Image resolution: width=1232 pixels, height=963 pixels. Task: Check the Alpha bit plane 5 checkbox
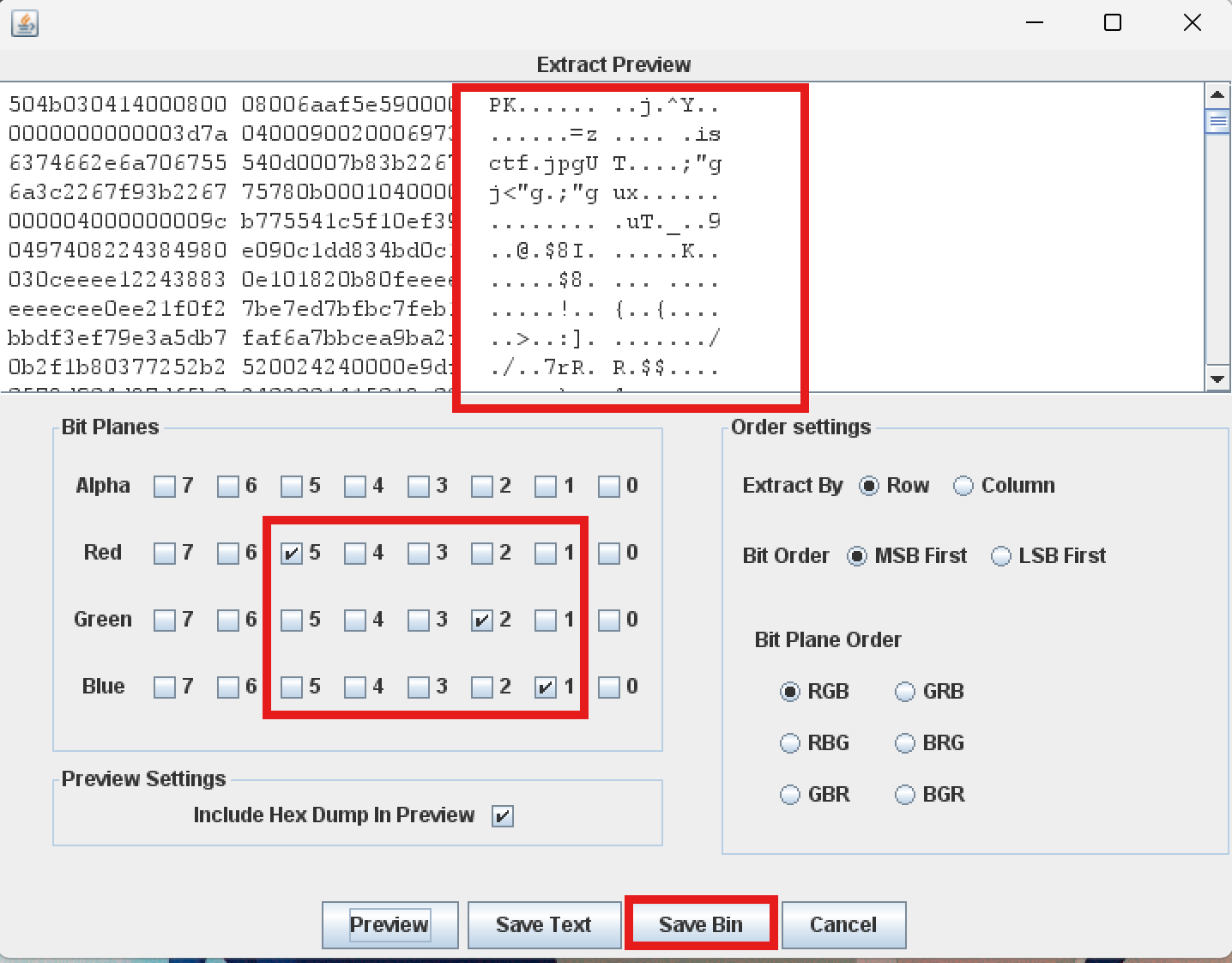291,487
